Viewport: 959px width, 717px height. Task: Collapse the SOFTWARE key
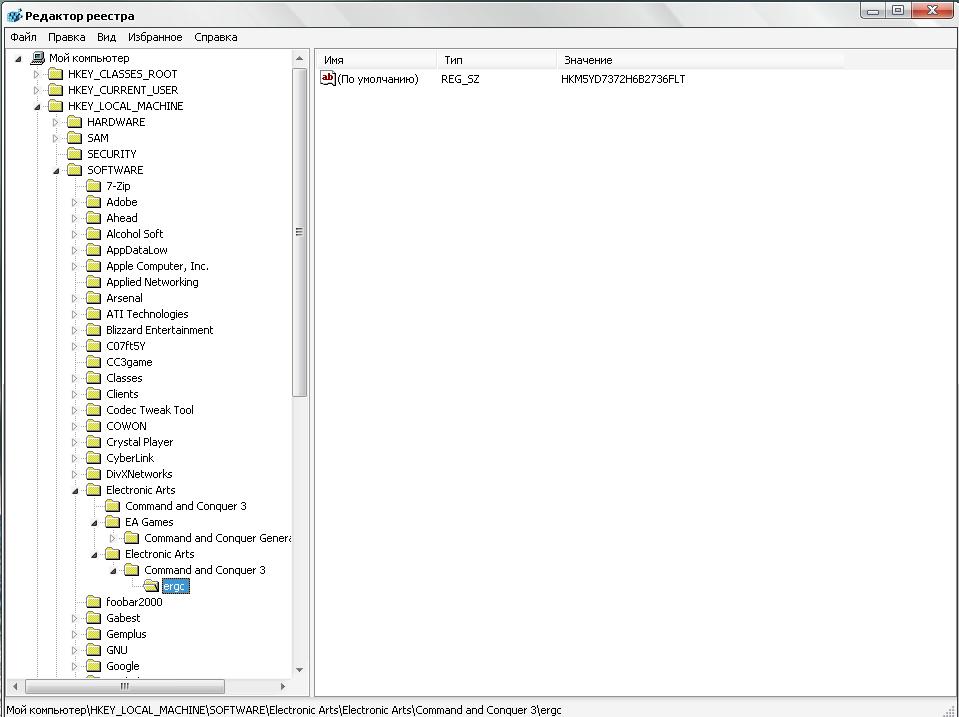pos(56,171)
